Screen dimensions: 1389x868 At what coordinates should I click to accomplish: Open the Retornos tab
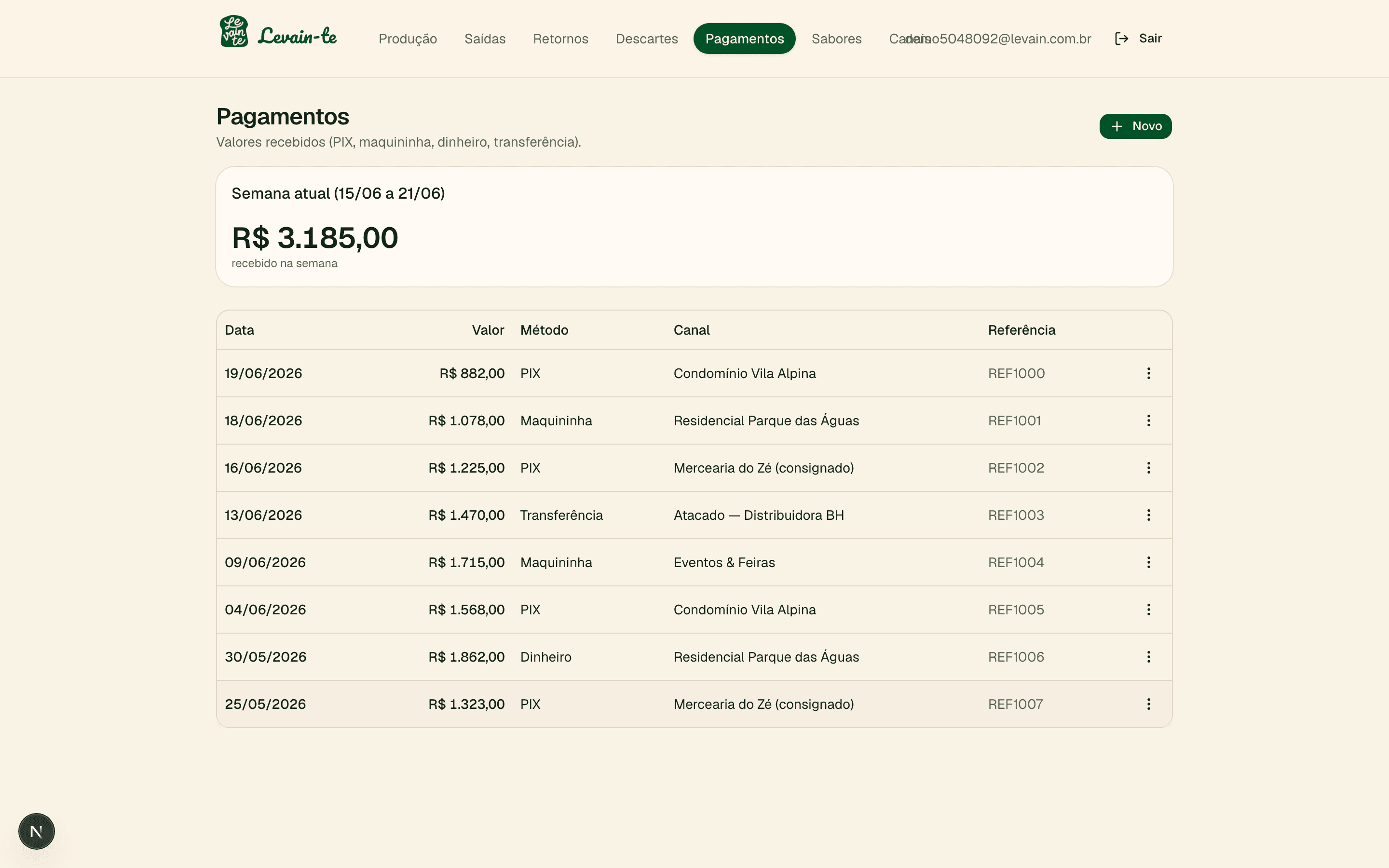[560, 39]
